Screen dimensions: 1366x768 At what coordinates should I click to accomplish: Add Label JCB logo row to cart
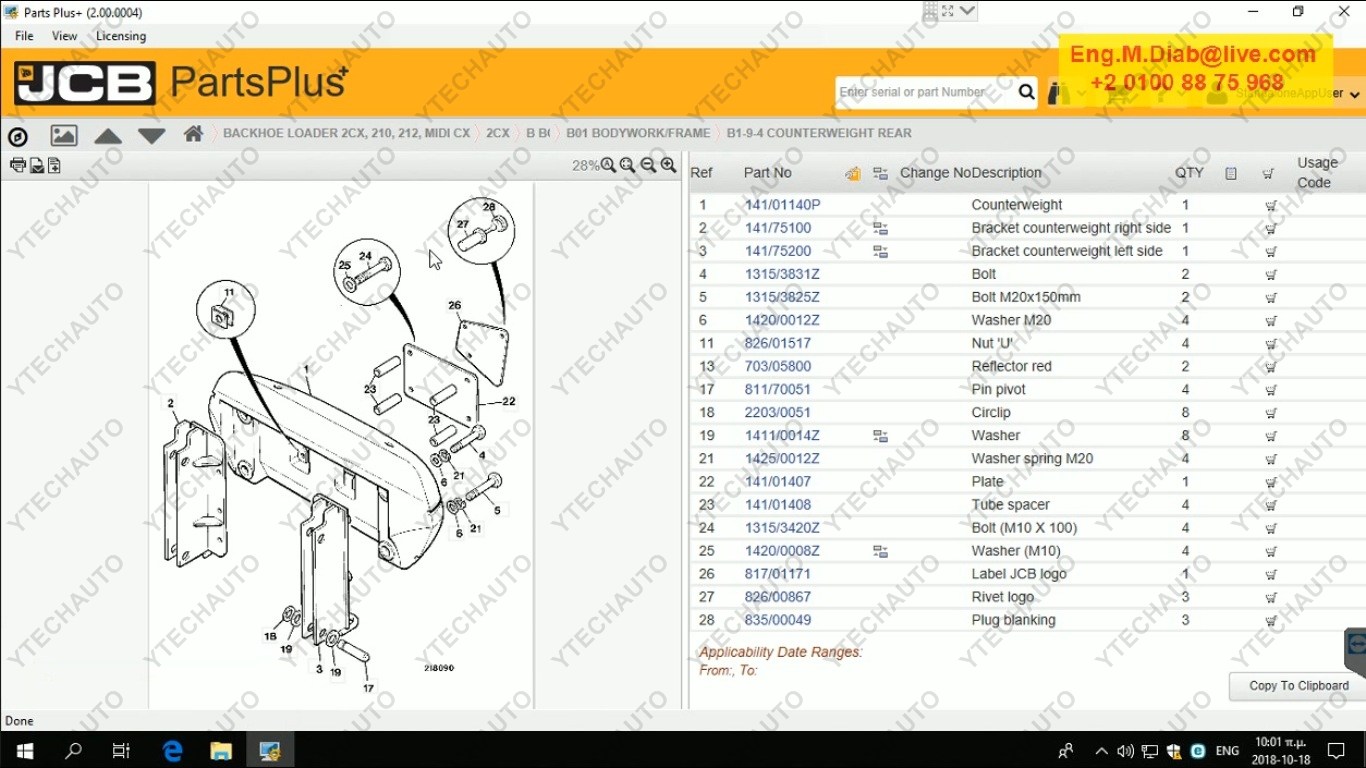(1271, 574)
